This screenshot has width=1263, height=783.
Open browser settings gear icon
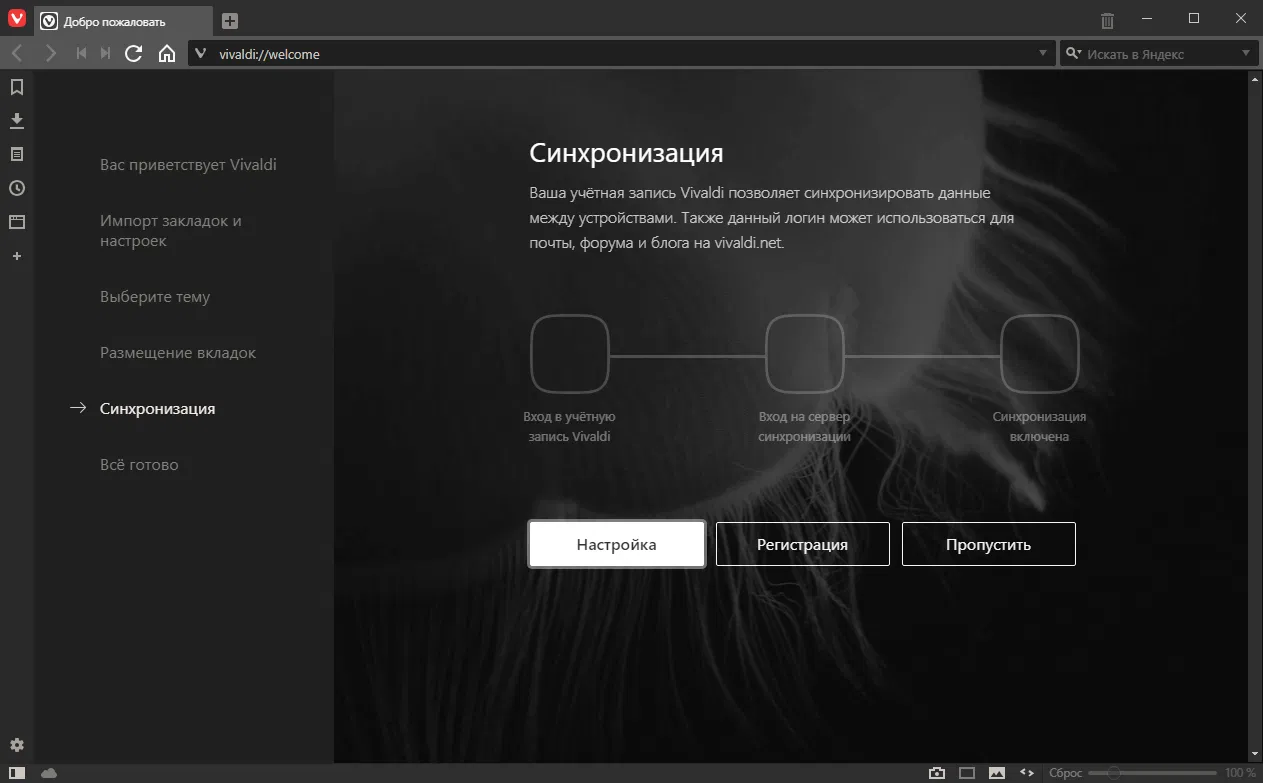17,745
